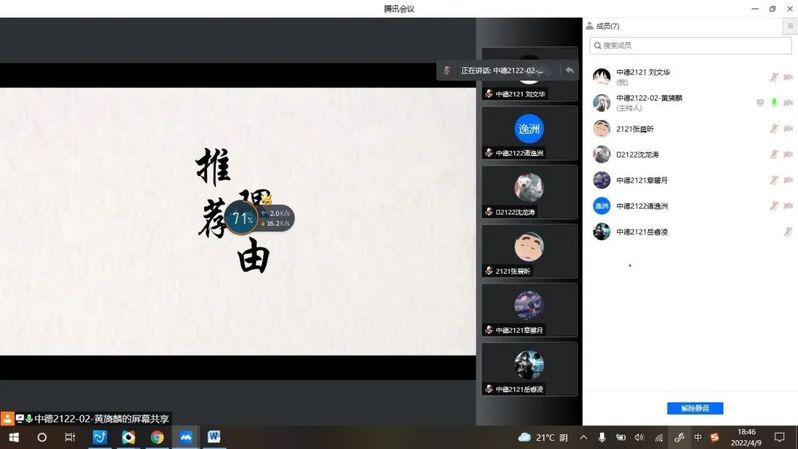This screenshot has height=449, width=798.
Task: Launch Chrome browser from taskbar
Action: point(157,437)
